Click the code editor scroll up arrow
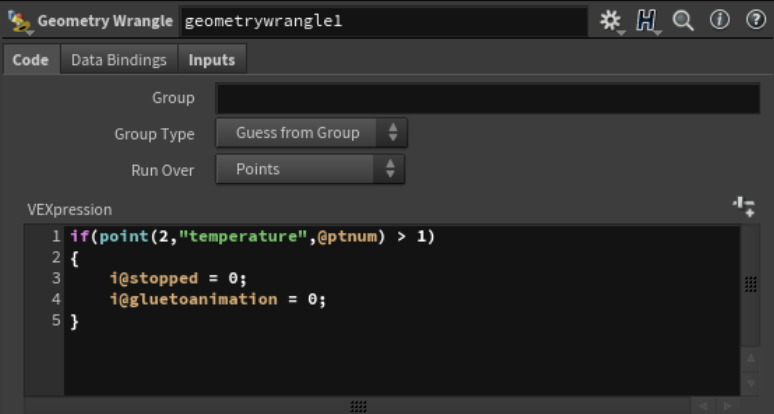This screenshot has height=414, width=774. pos(750,358)
